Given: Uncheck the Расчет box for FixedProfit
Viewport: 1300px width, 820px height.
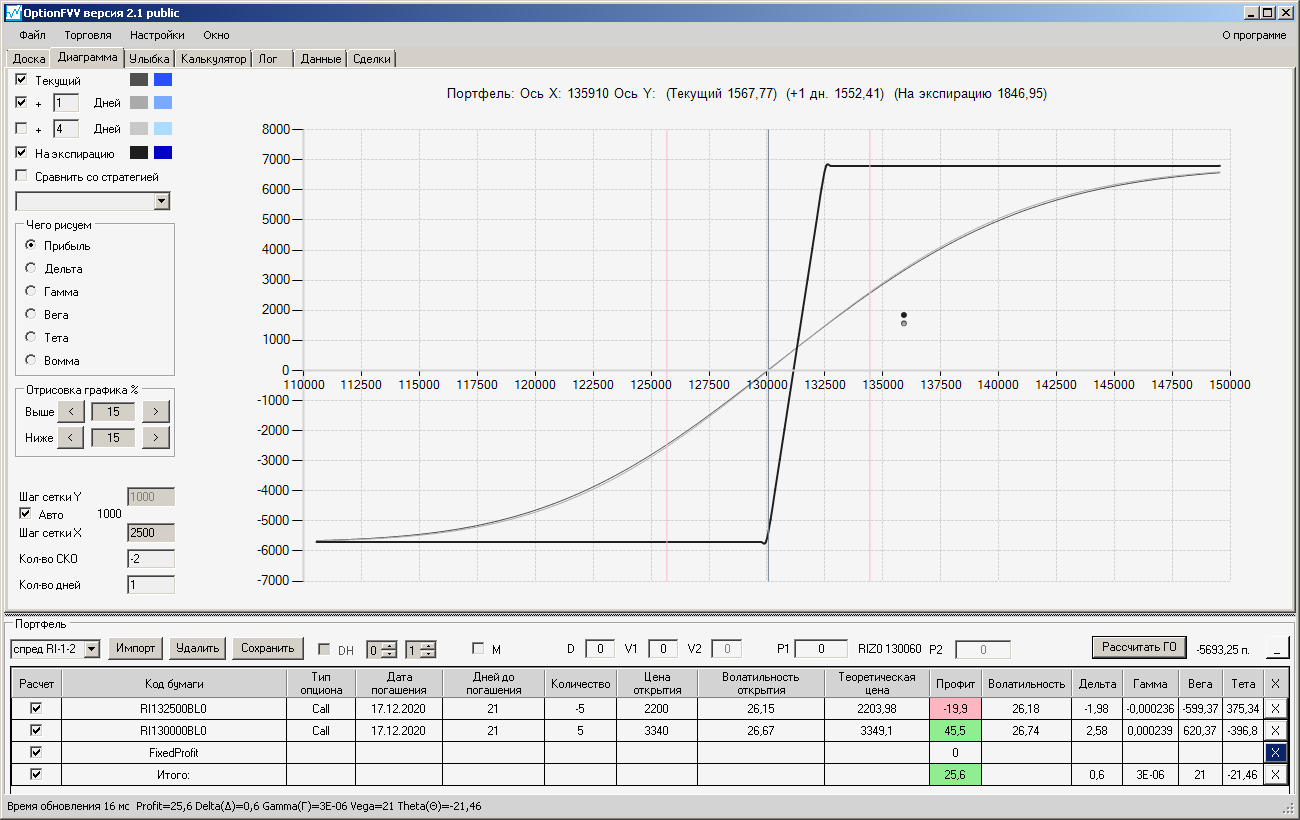Looking at the screenshot, I should 36,753.
